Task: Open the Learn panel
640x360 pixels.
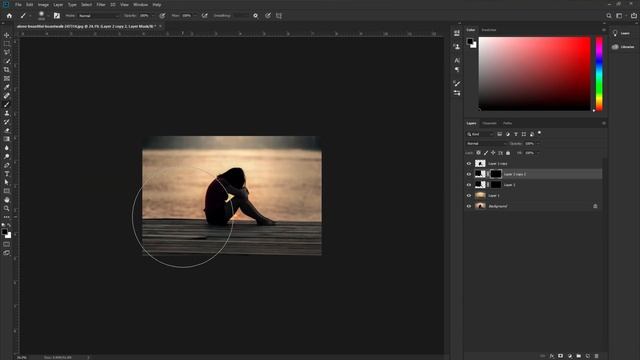Action: coord(622,33)
